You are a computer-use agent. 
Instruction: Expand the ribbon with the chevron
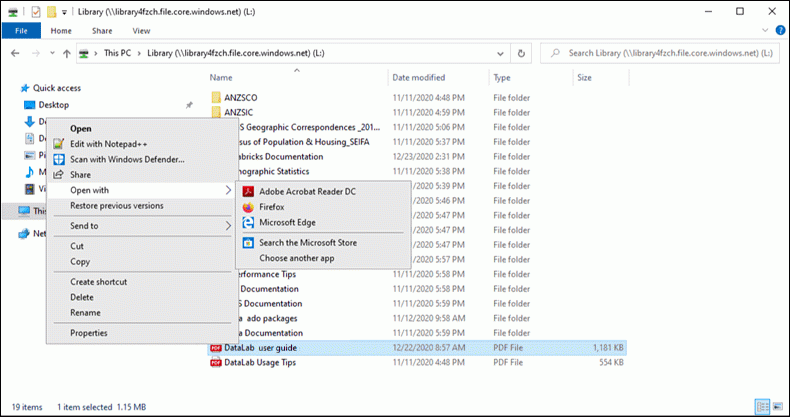tap(766, 31)
